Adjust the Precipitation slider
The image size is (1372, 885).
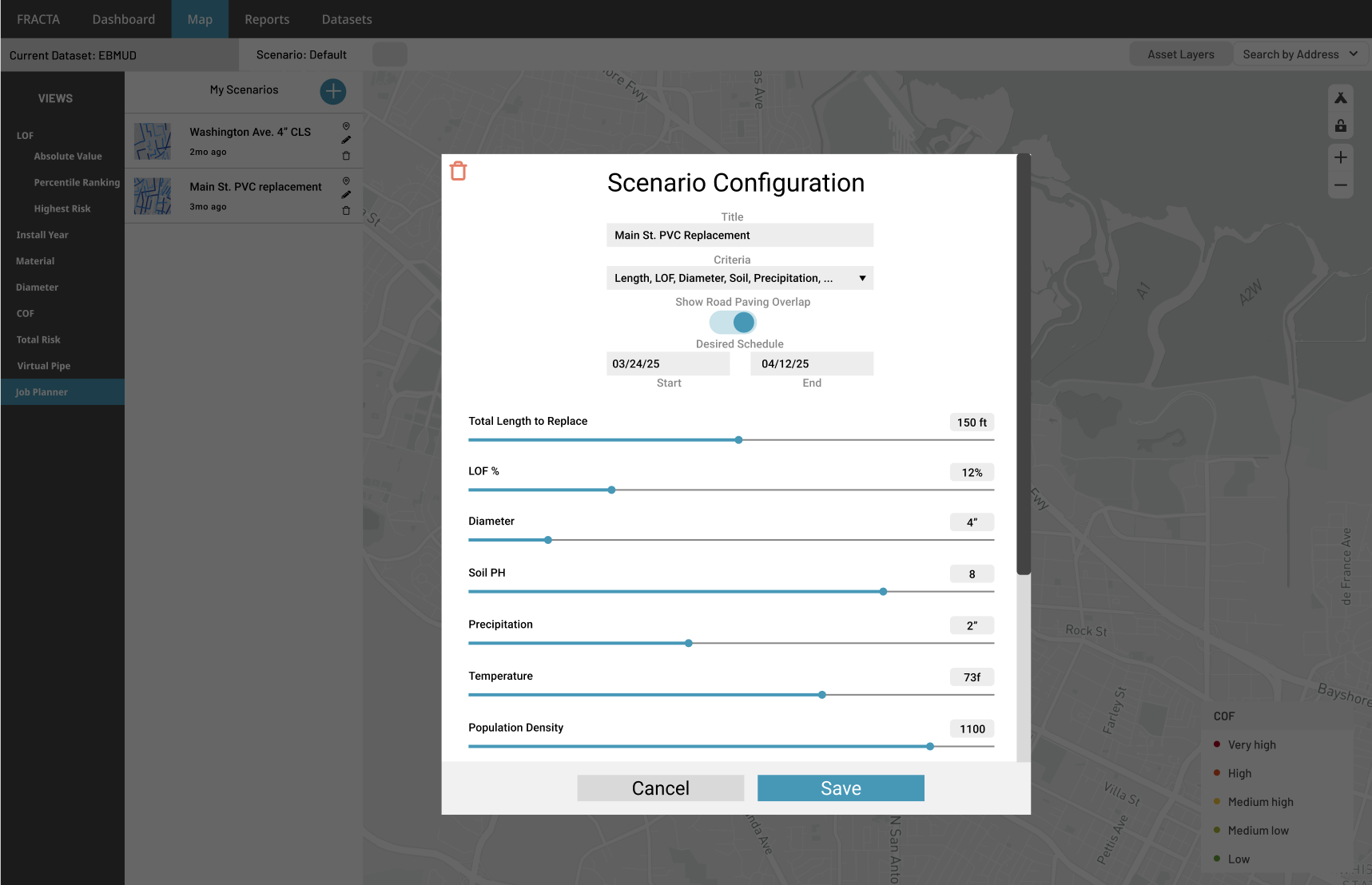(x=689, y=644)
